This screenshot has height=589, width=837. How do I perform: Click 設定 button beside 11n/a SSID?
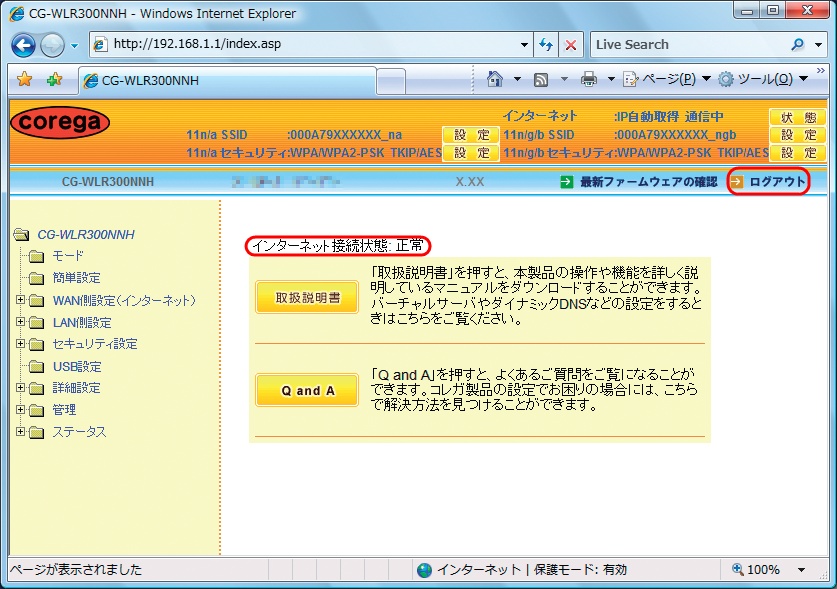coord(471,135)
